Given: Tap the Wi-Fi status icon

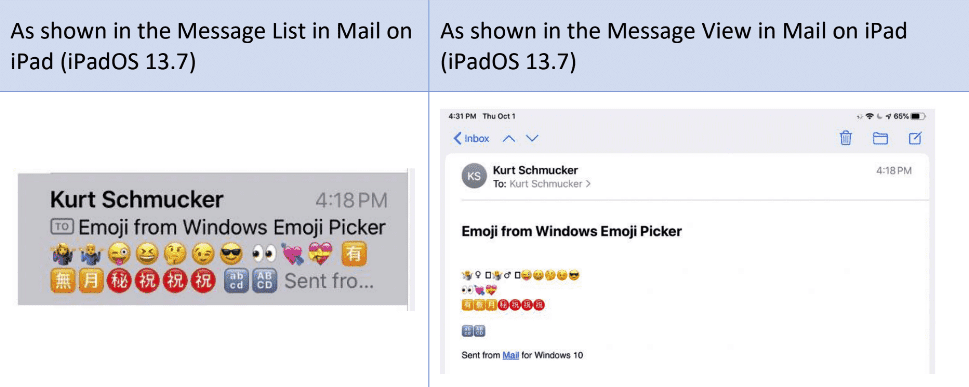Looking at the screenshot, I should [x=870, y=116].
